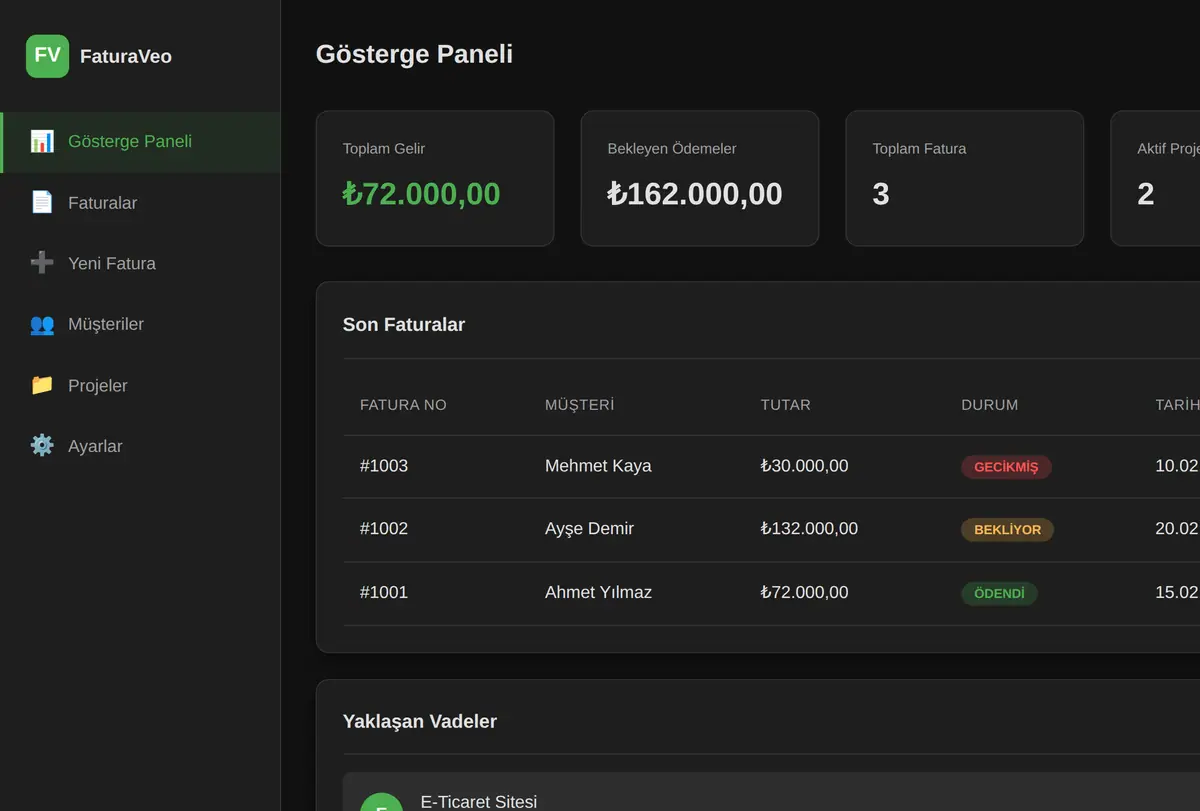Click the DURUM column header
1200x811 pixels.
coord(990,405)
